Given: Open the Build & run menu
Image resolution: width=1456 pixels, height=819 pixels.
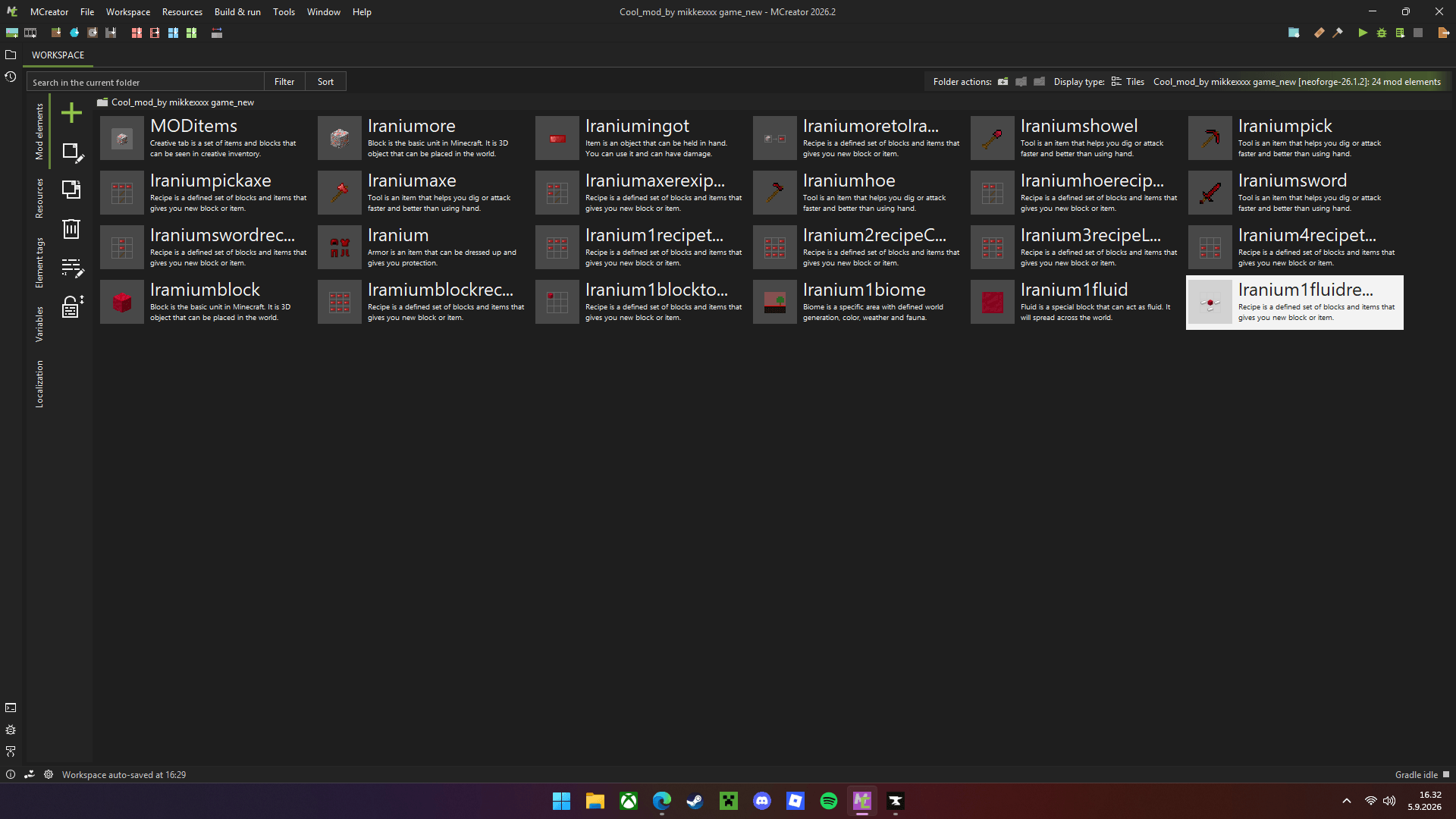Looking at the screenshot, I should [237, 11].
